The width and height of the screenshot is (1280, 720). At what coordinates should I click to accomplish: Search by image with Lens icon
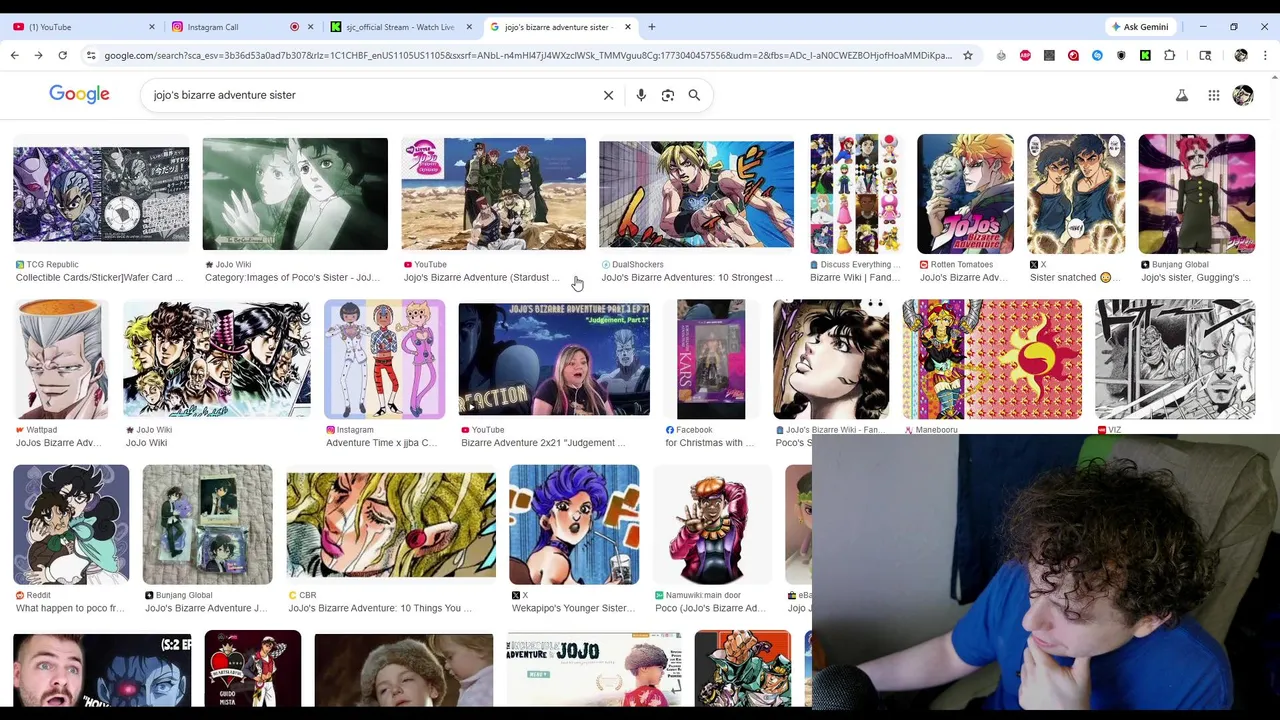coord(668,95)
